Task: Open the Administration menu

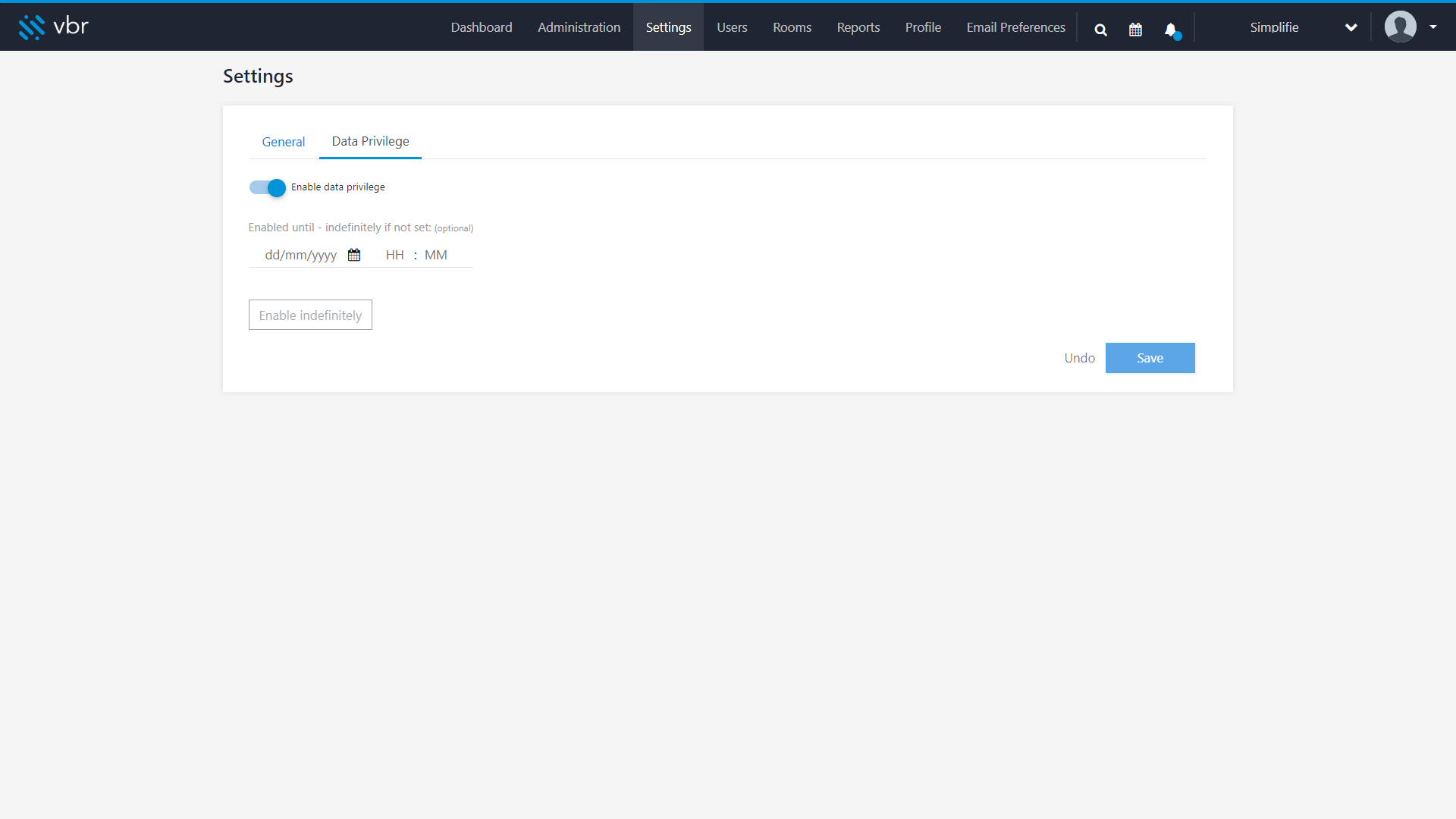Action: point(579,27)
